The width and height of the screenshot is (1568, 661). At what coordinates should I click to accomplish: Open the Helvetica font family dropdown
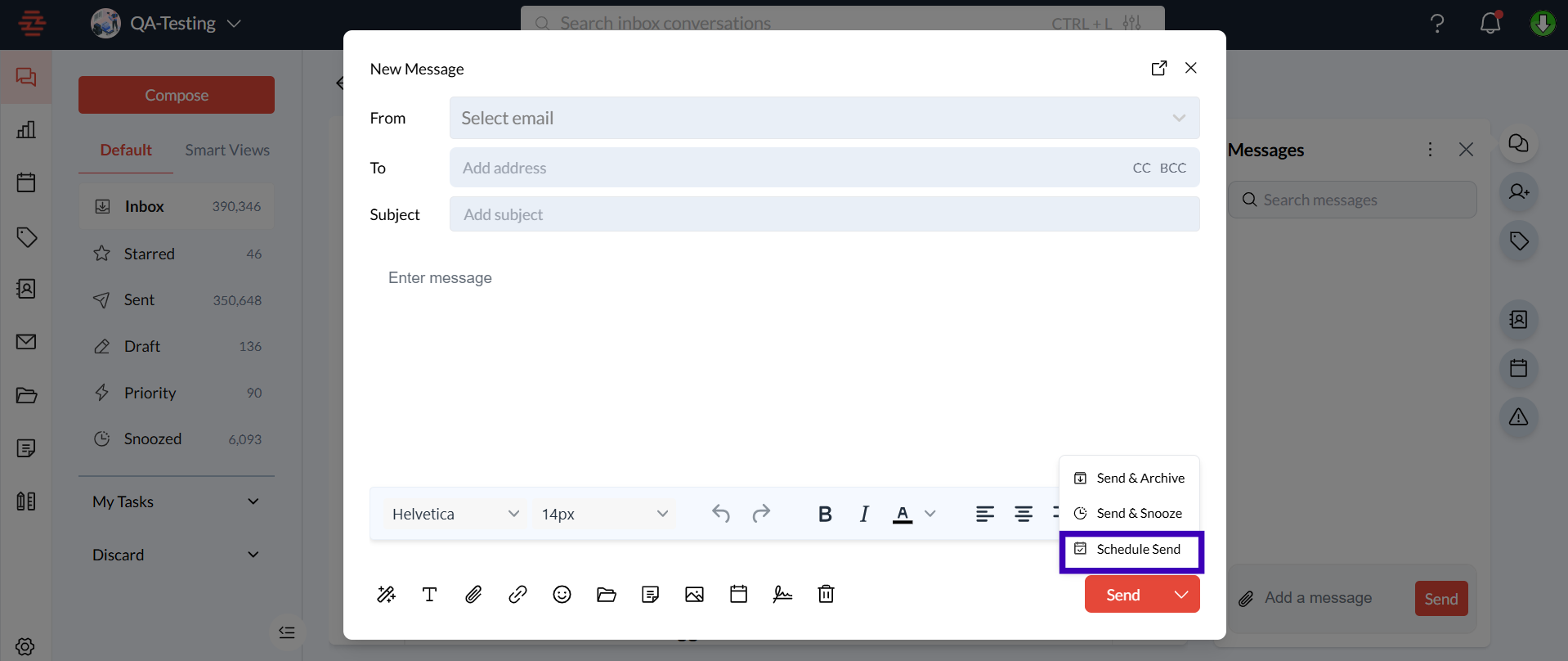(455, 514)
